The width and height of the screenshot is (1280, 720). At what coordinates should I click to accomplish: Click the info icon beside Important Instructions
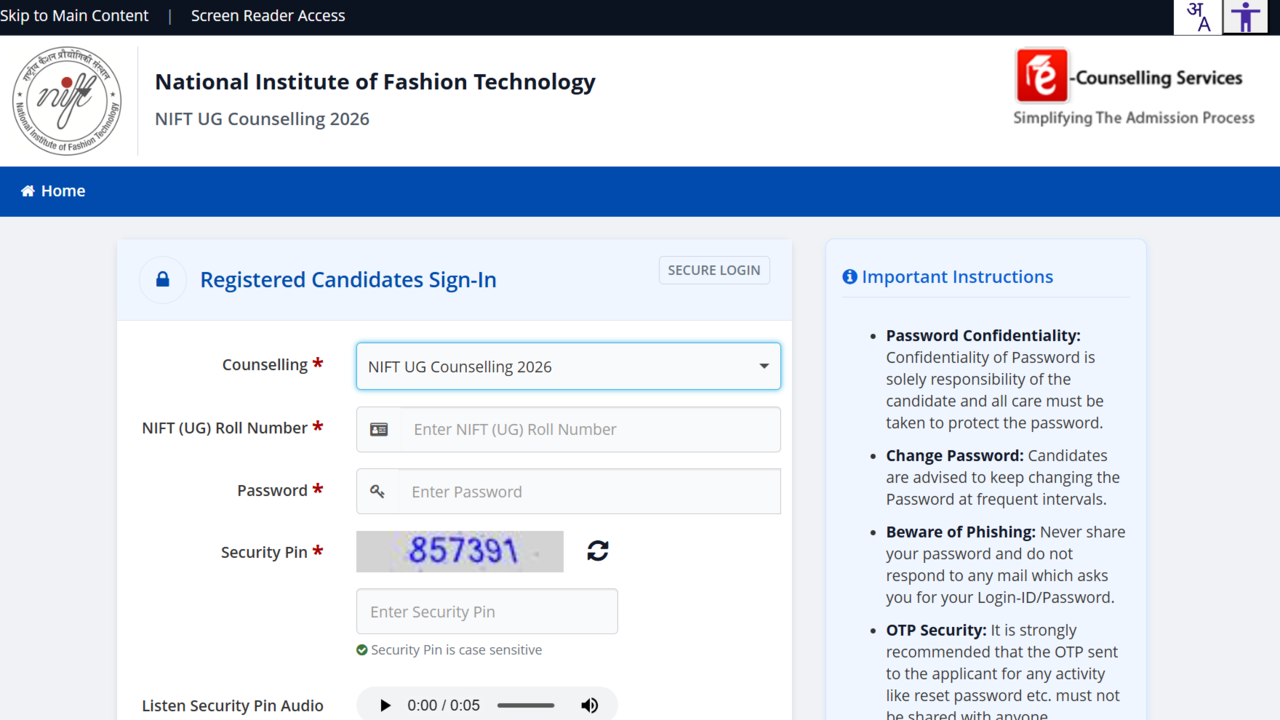coord(850,277)
